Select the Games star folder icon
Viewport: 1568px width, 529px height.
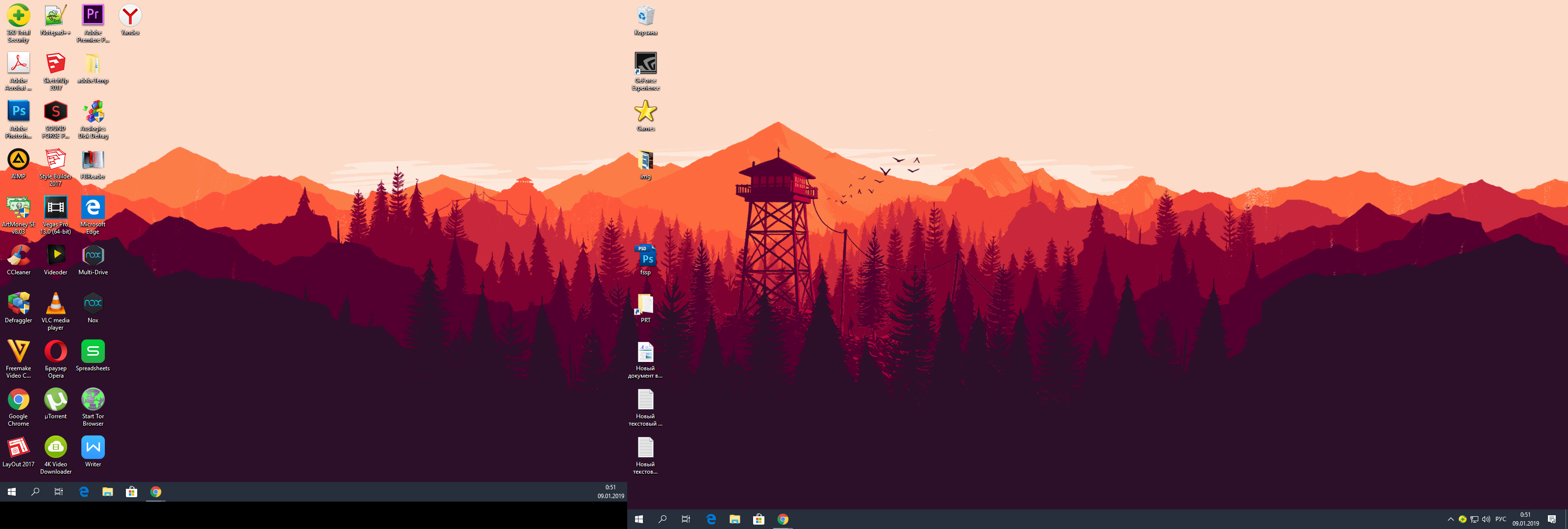645,116
